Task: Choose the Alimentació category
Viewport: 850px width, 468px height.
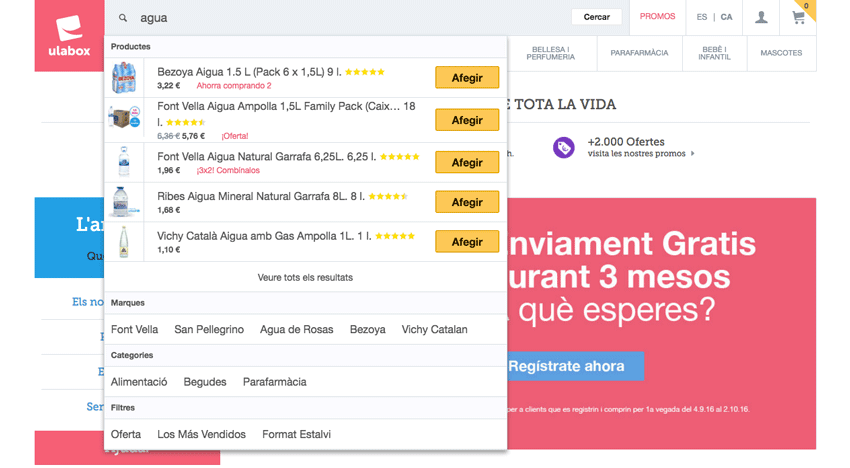Action: click(x=139, y=382)
